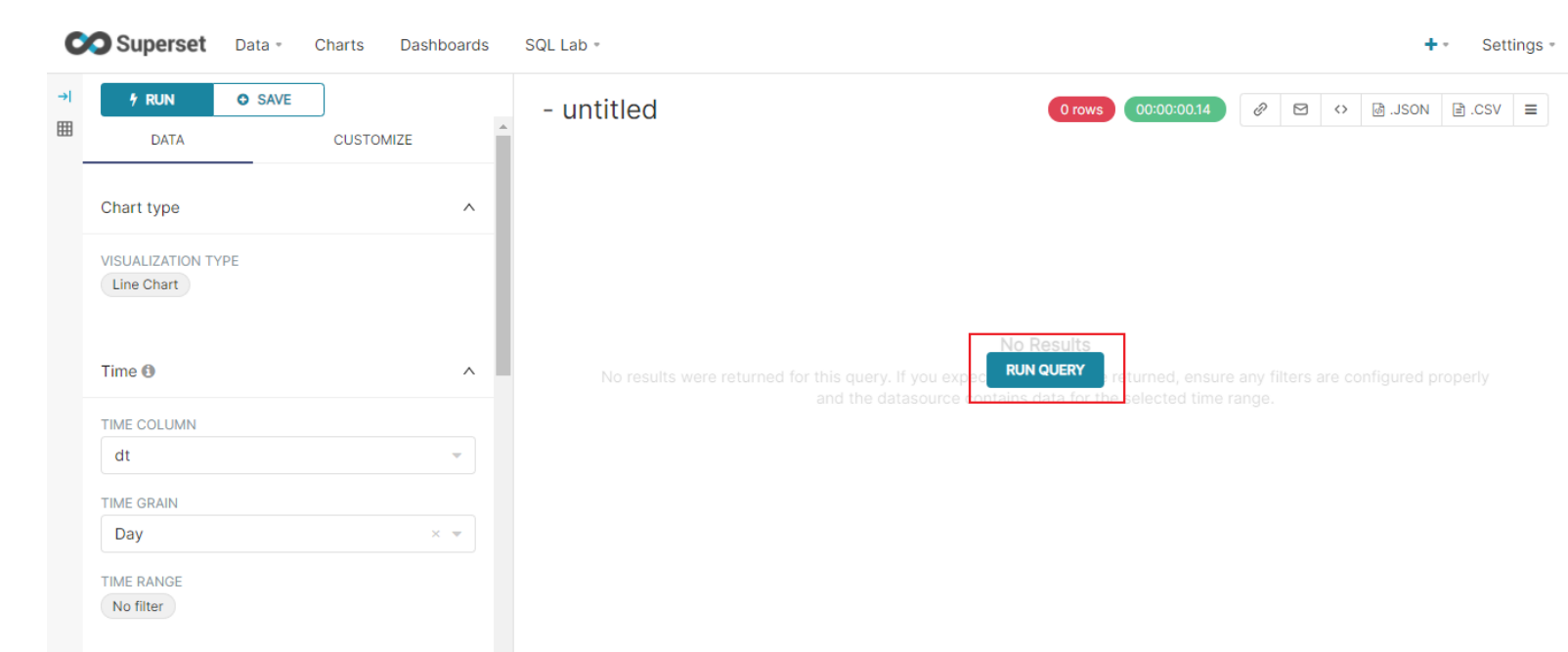Switch to the CUSTOMIZE tab
1568x652 pixels.
[372, 140]
